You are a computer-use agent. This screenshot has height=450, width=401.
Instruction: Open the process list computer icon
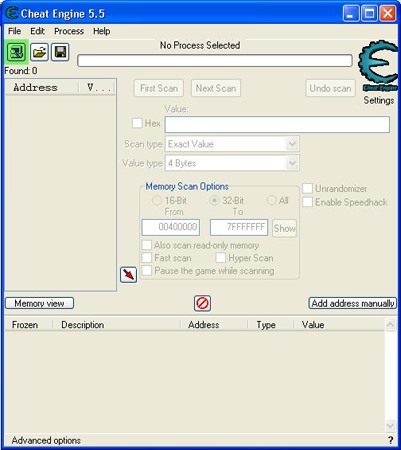16,52
